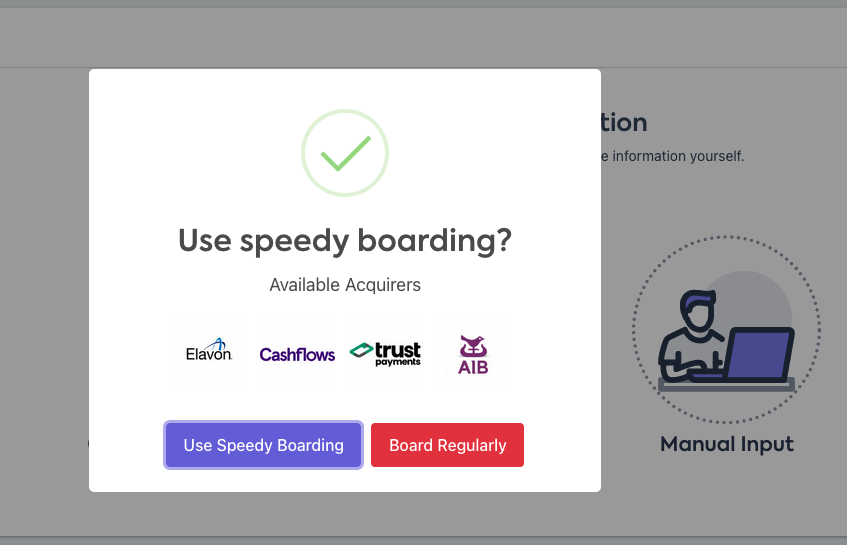Viewport: 847px width, 545px height.
Task: Click the "Use speedy boarding?" heading
Action: [345, 240]
